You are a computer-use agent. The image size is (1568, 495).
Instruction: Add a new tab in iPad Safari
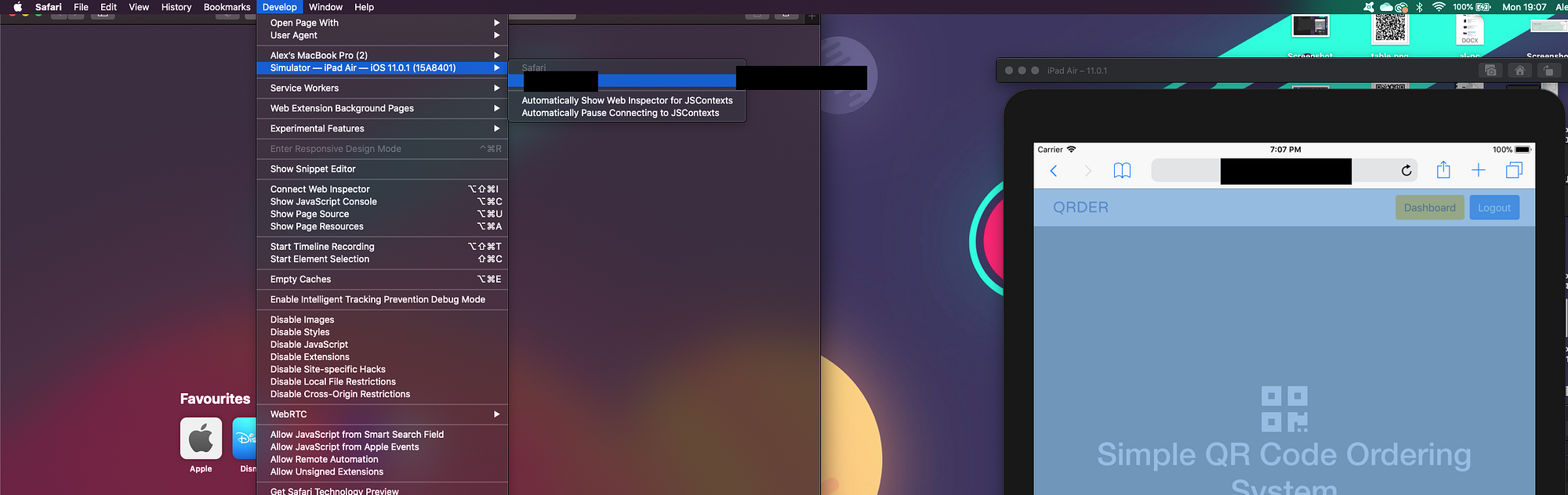[1479, 170]
